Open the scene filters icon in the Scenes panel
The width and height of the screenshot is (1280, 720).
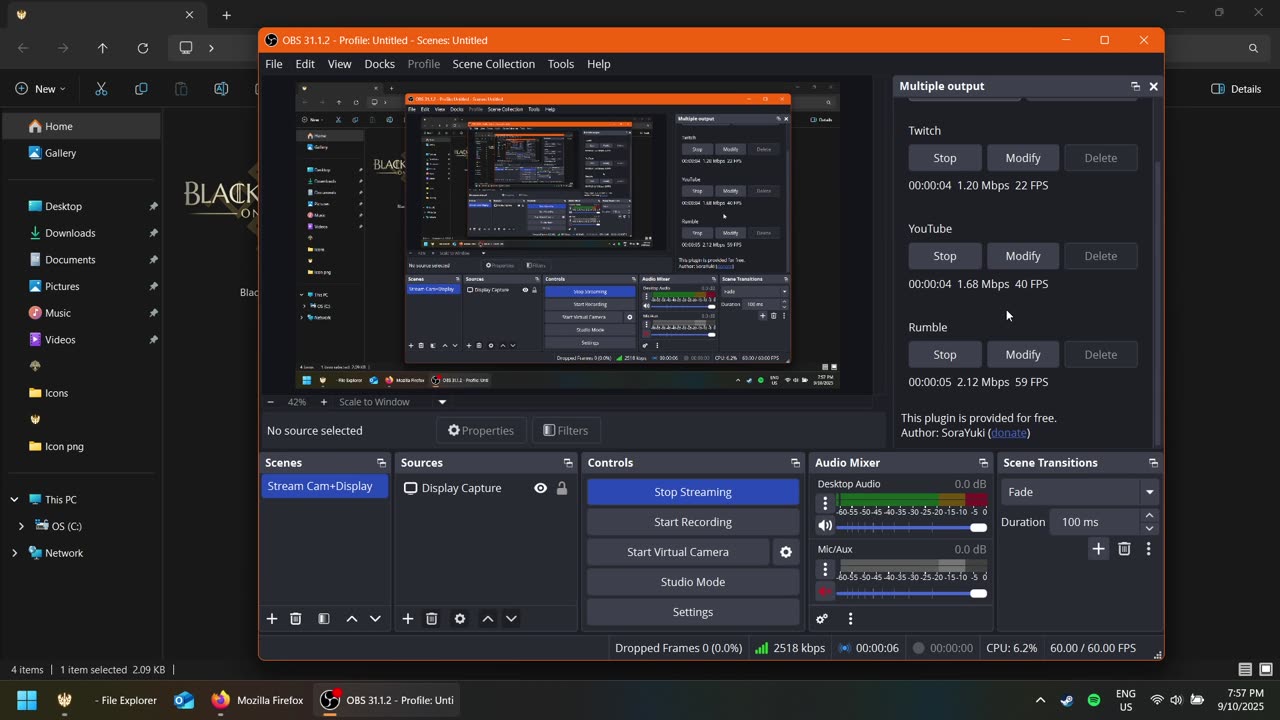pos(324,619)
